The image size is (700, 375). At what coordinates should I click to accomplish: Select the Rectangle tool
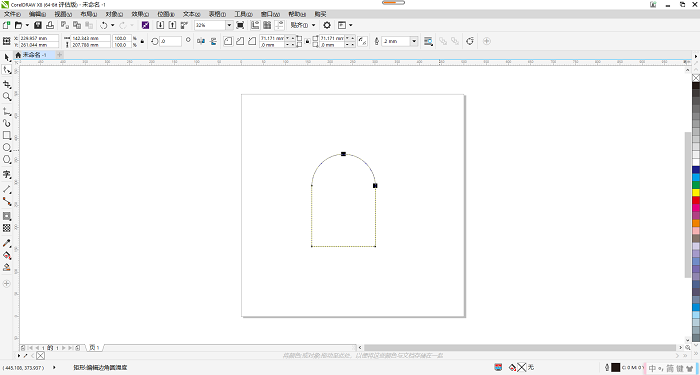7,135
